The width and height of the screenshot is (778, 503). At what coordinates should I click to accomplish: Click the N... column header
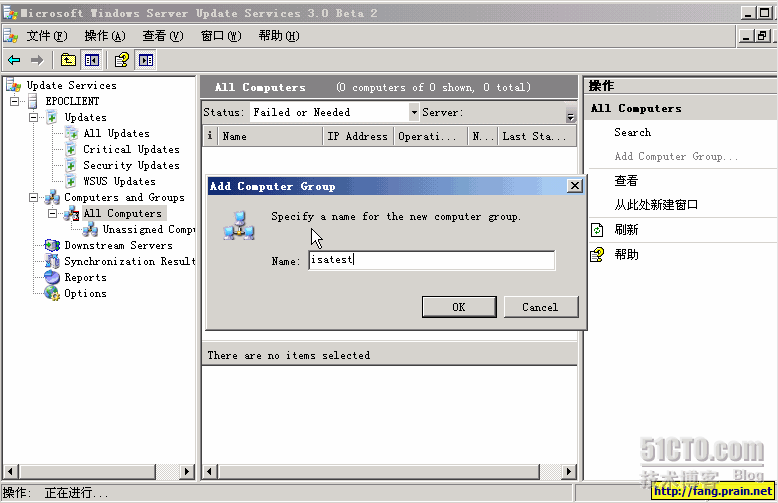[x=483, y=136]
